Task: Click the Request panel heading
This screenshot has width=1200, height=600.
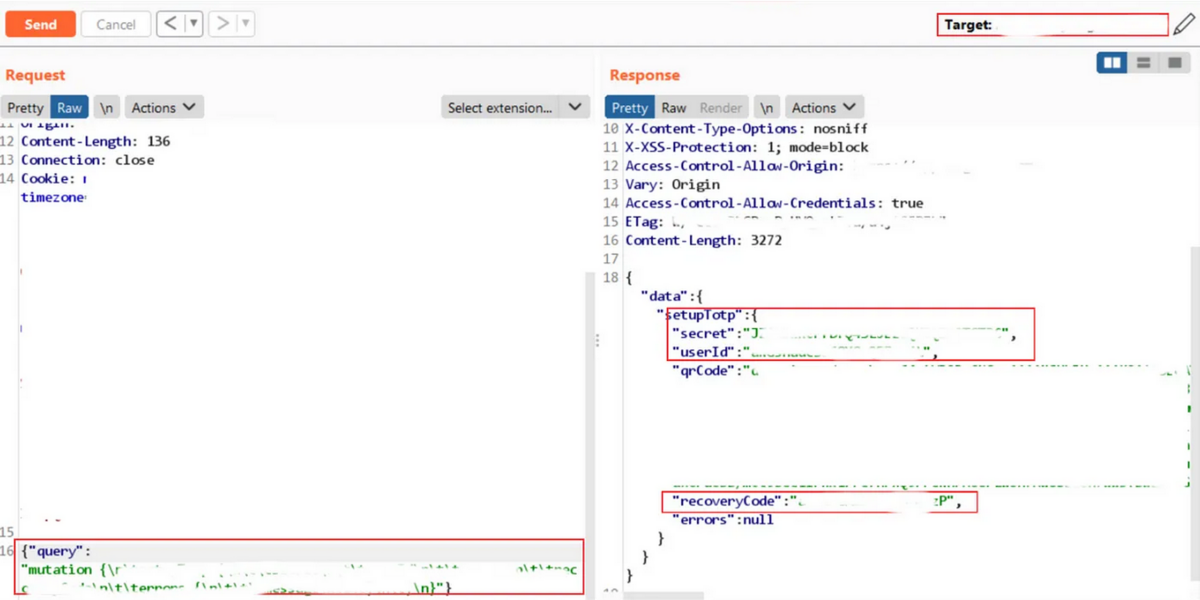Action: 35,75
